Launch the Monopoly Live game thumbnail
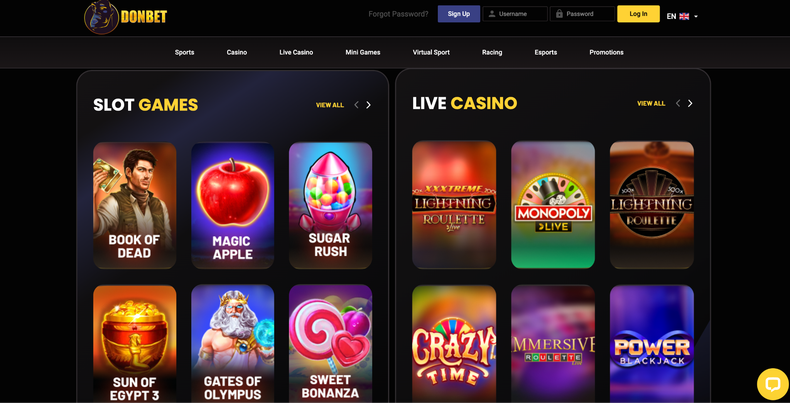This screenshot has width=790, height=403. [x=553, y=205]
